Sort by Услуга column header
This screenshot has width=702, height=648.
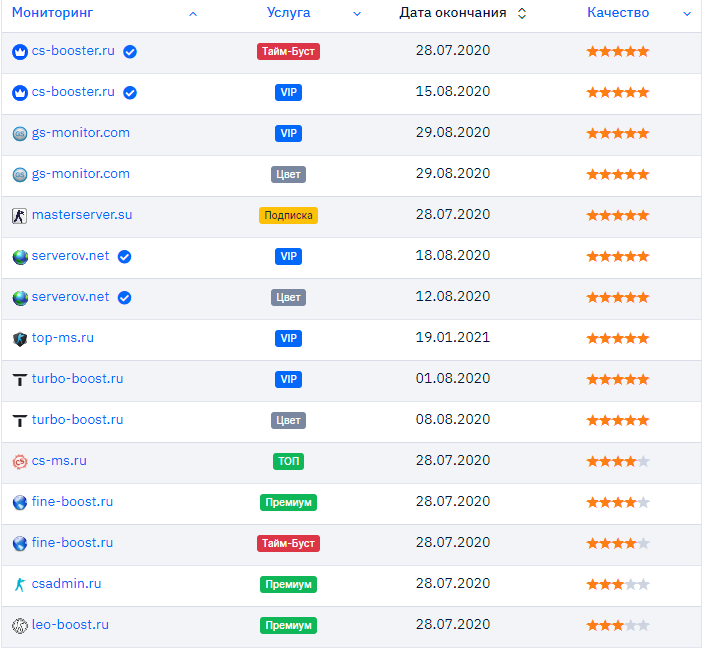tap(288, 13)
